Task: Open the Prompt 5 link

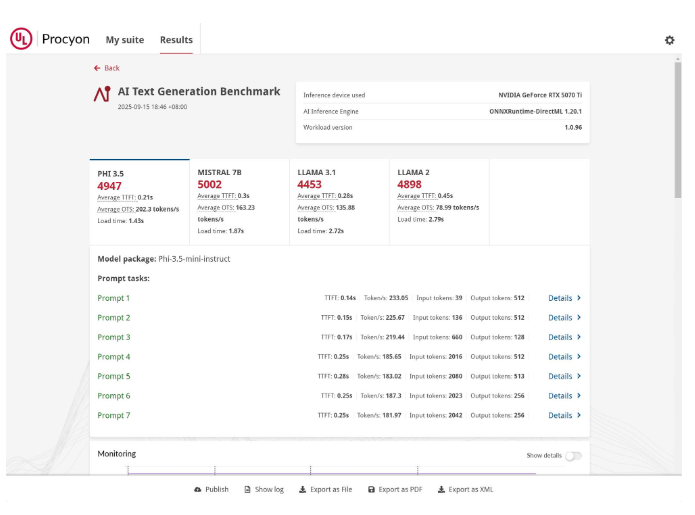Action: (113, 376)
